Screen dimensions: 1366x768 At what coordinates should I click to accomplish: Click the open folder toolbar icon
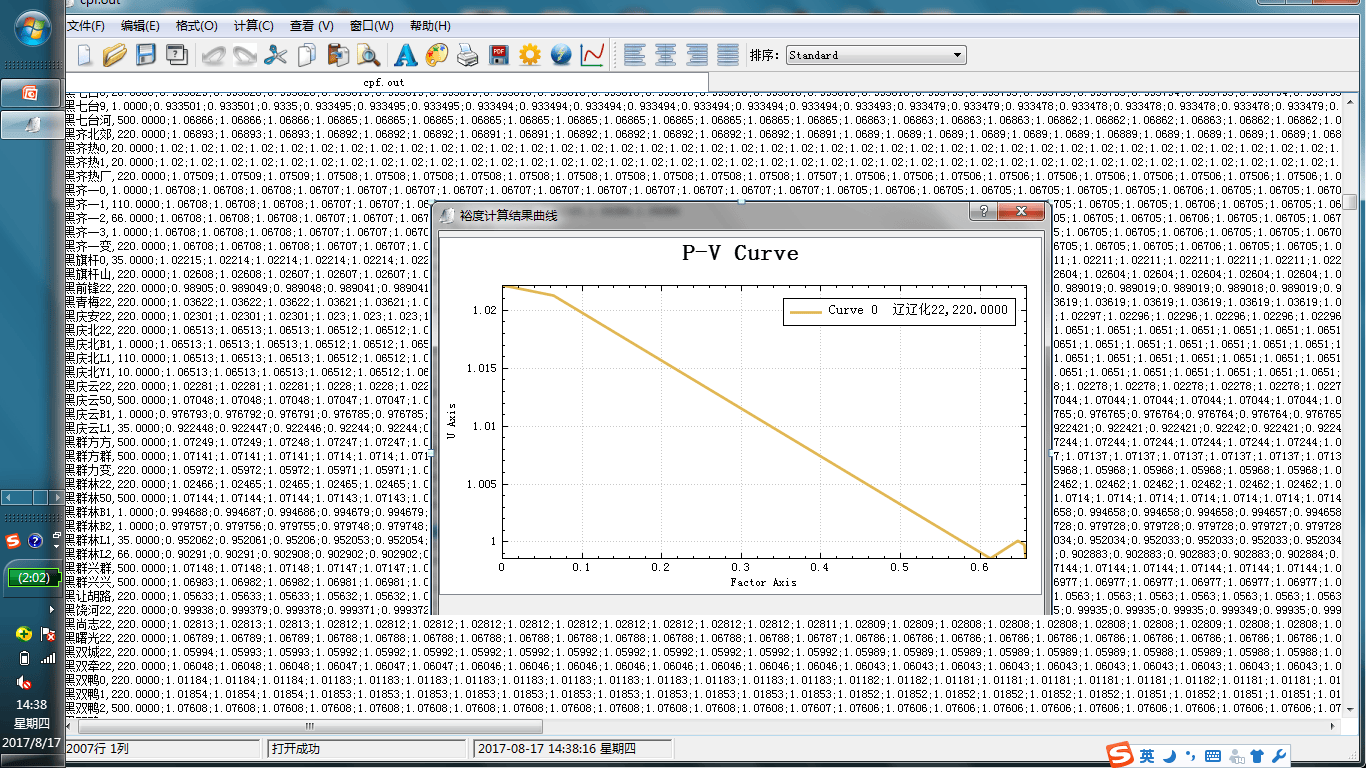[115, 55]
